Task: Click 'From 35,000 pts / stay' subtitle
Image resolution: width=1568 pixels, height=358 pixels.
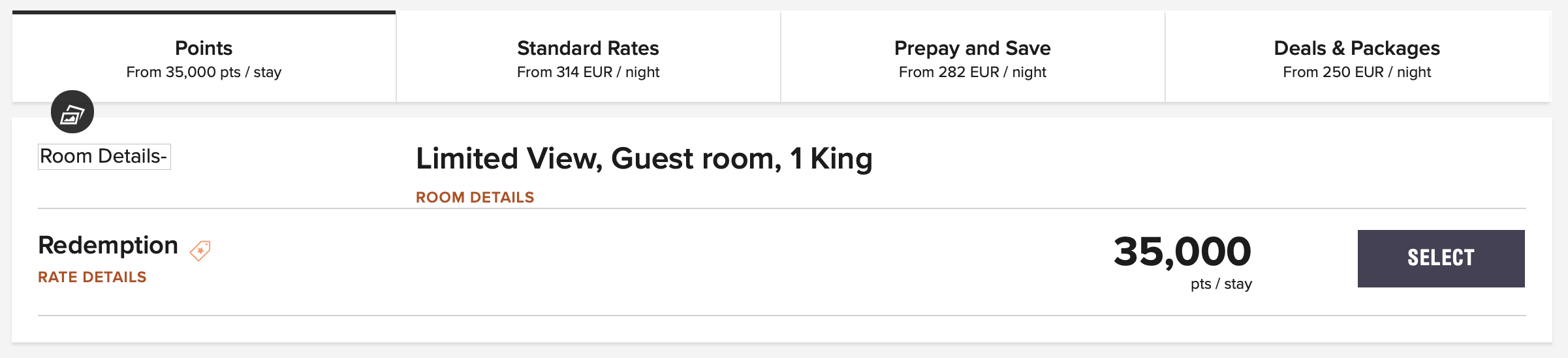Action: [204, 72]
